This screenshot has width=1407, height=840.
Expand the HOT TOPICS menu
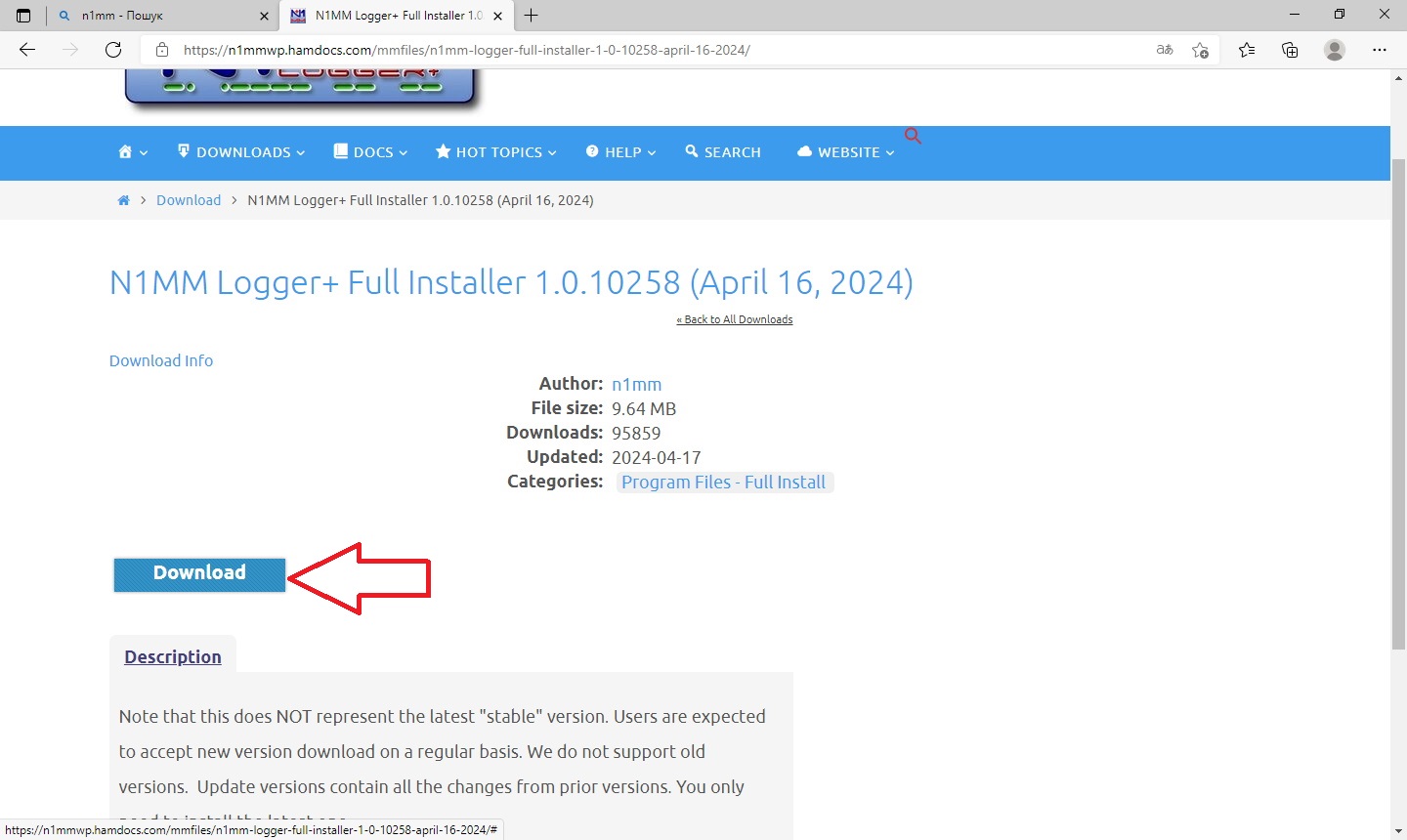(495, 152)
